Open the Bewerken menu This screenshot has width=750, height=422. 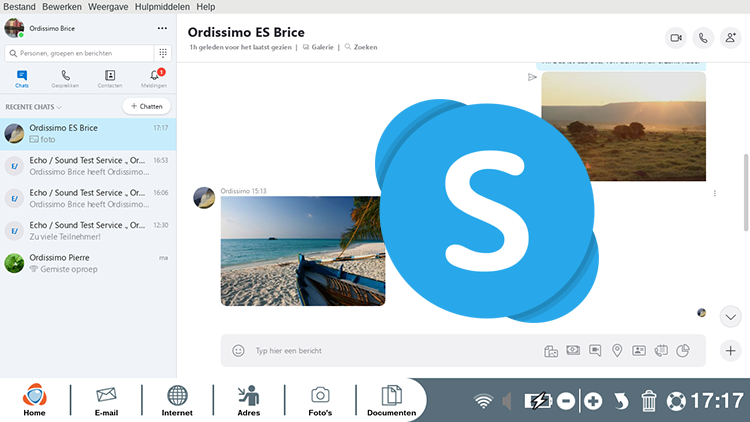tap(62, 7)
